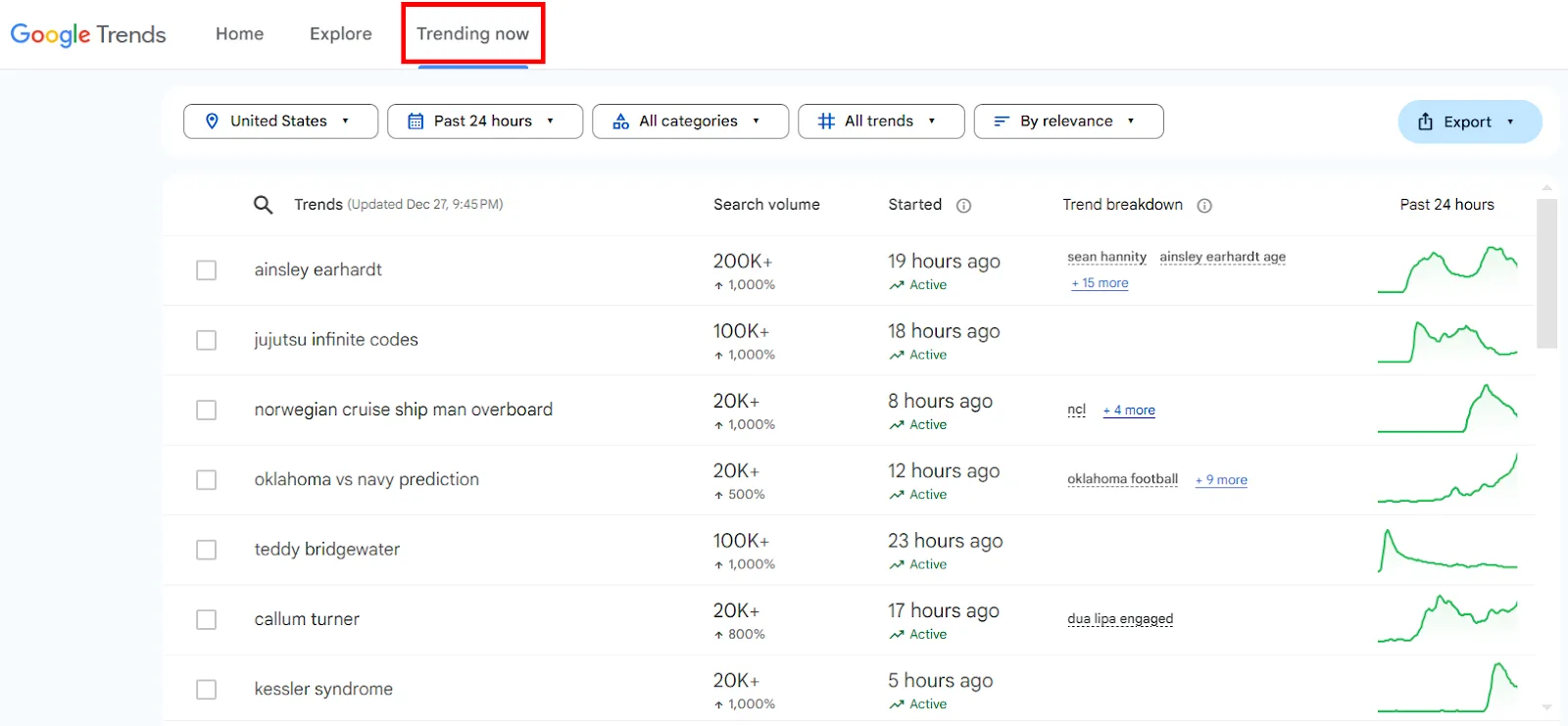This screenshot has width=1568, height=726.
Task: Open the jujutsu infinite codes sparkline chart
Action: pos(1447,340)
